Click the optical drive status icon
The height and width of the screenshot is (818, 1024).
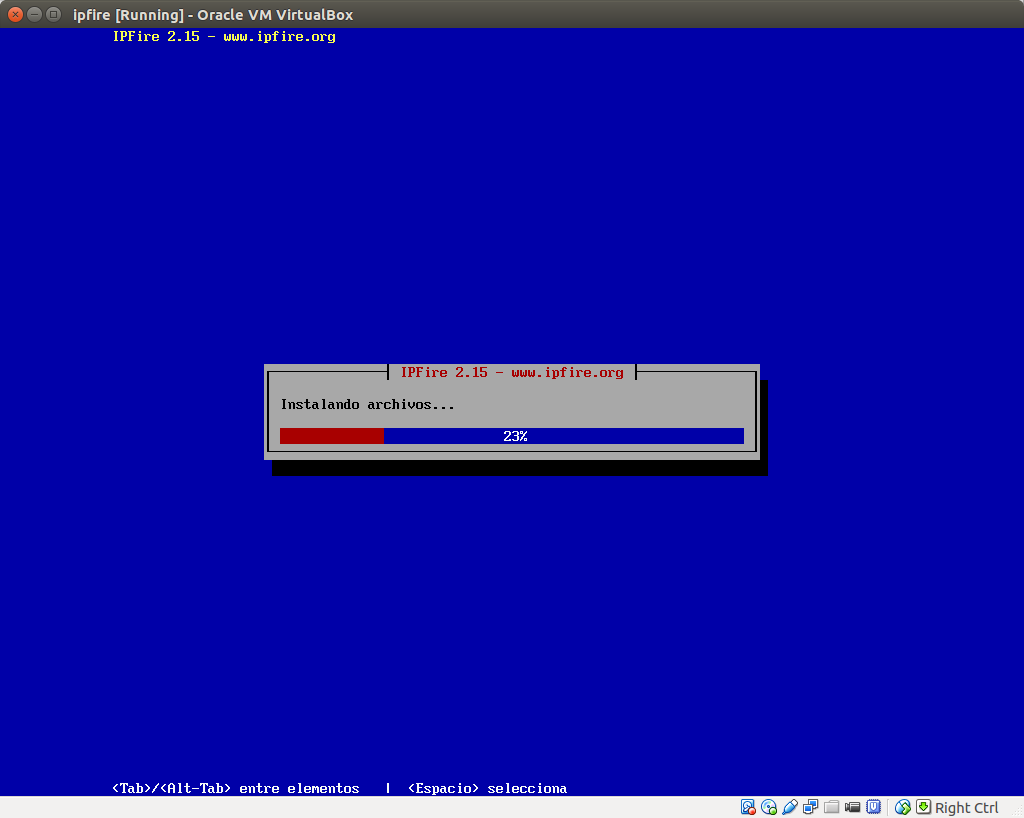[768, 806]
